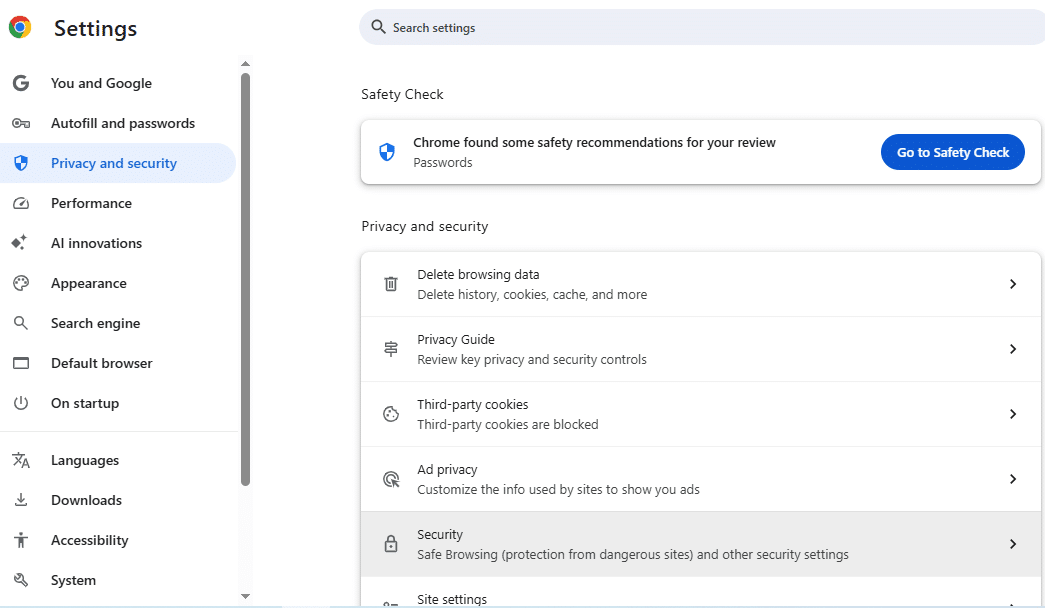Click the Performance gauge icon
This screenshot has height=608, width=1045.
click(20, 203)
